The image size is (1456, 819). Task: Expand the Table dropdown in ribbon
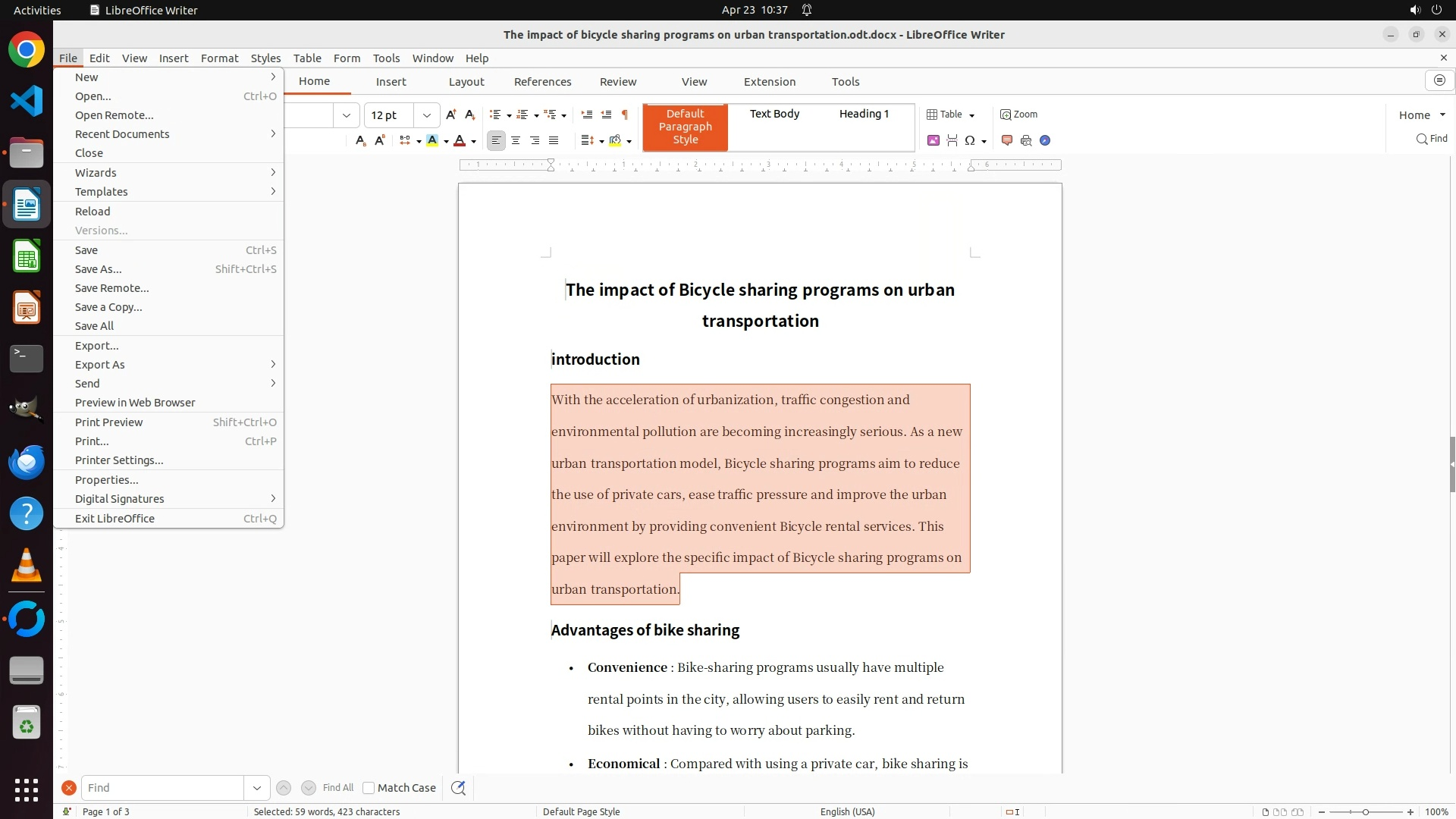pos(971,115)
